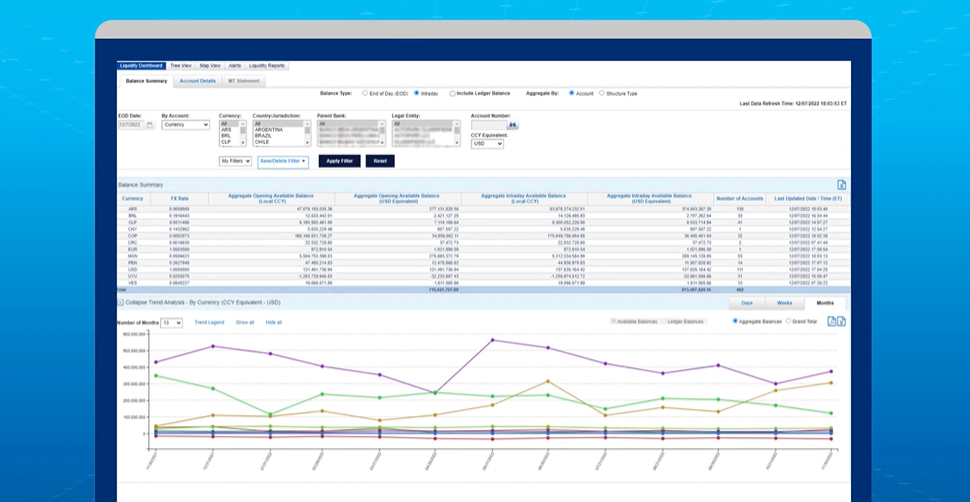This screenshot has height=502, width=970.
Task: Select End of Day (EOD) balance type
Action: [x=365, y=93]
